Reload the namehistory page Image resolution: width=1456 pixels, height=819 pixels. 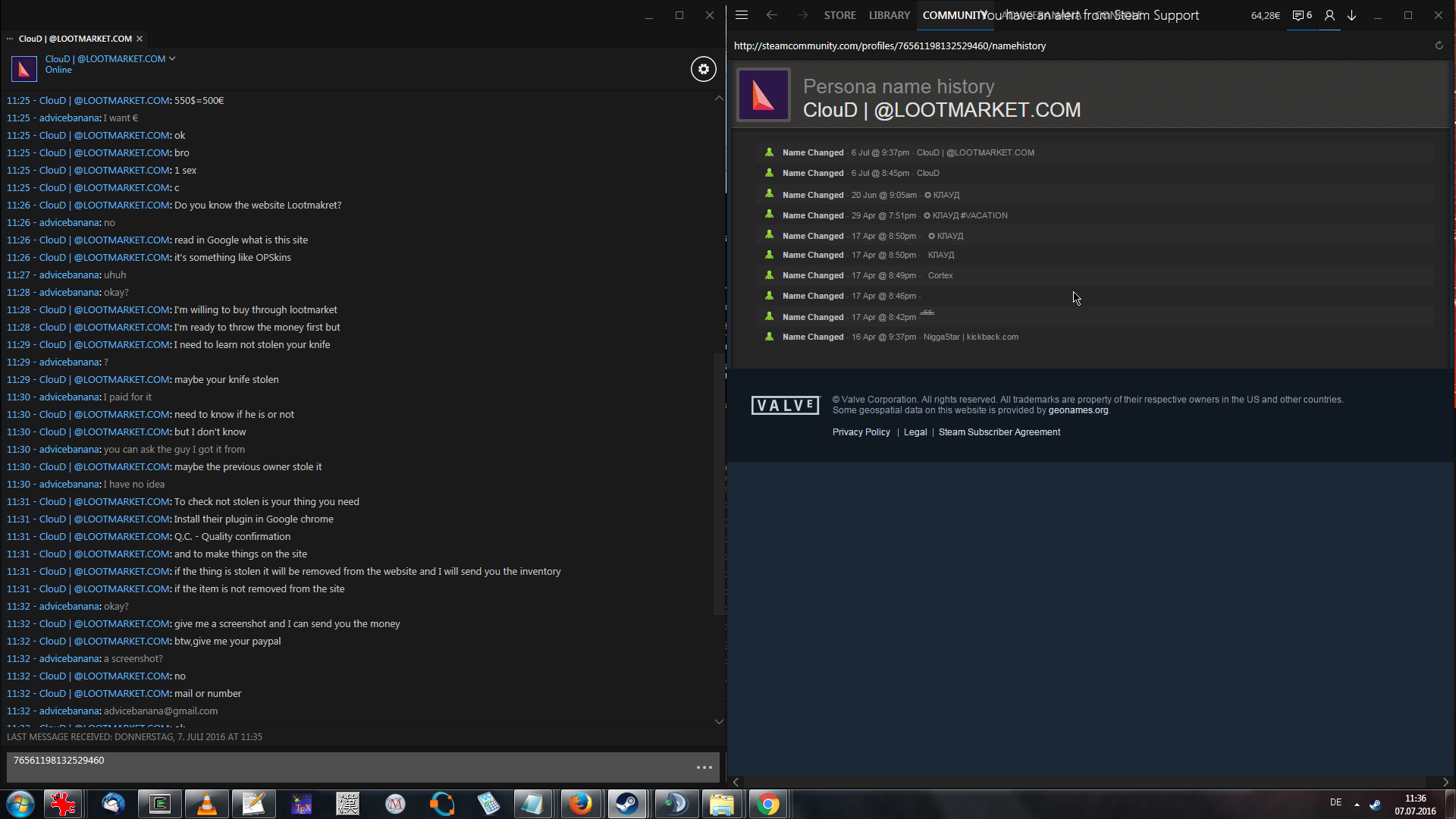1439,45
